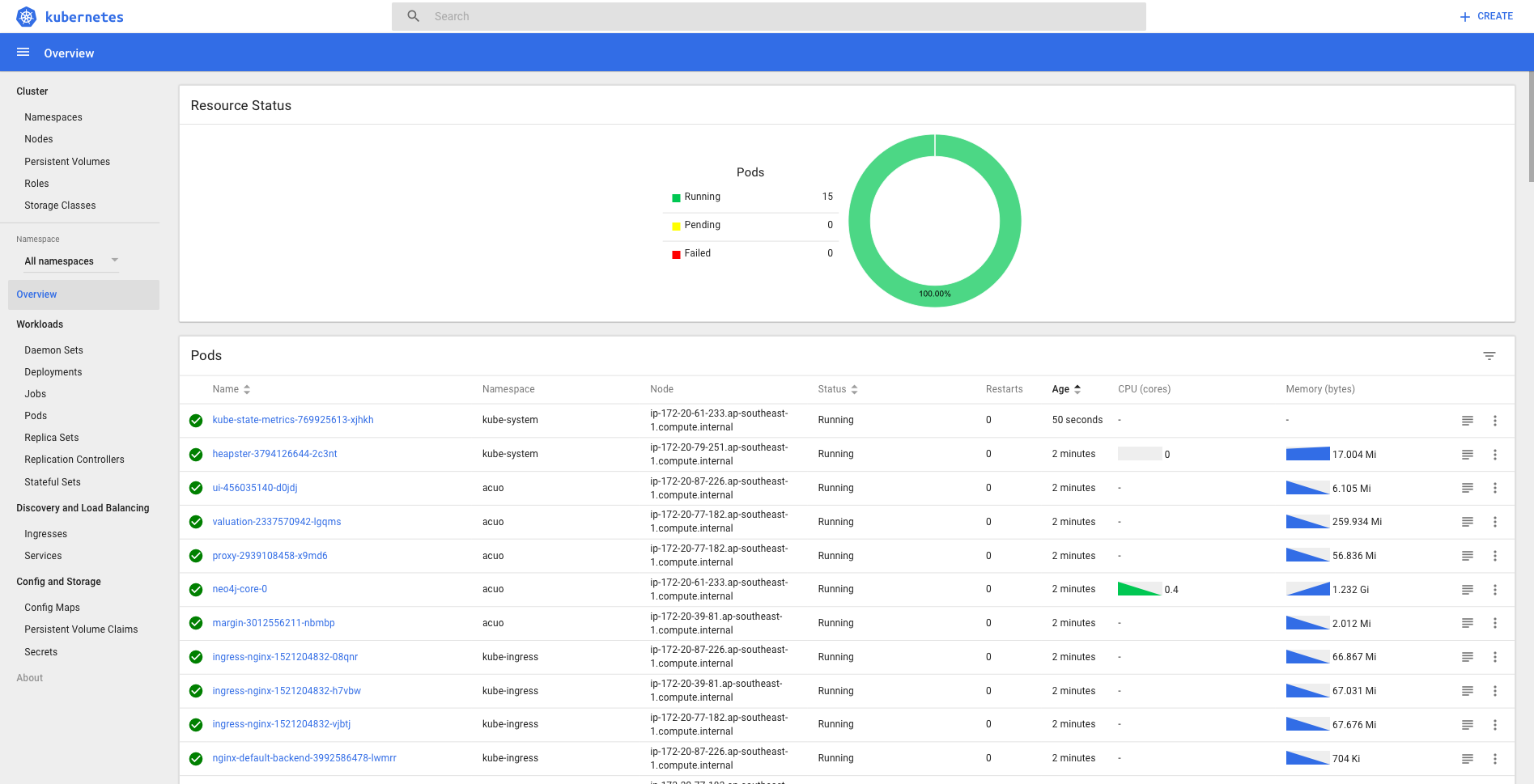View logs for kube-state-metrics-769925613-xjhkh
This screenshot has width=1534, height=784.
1468,421
